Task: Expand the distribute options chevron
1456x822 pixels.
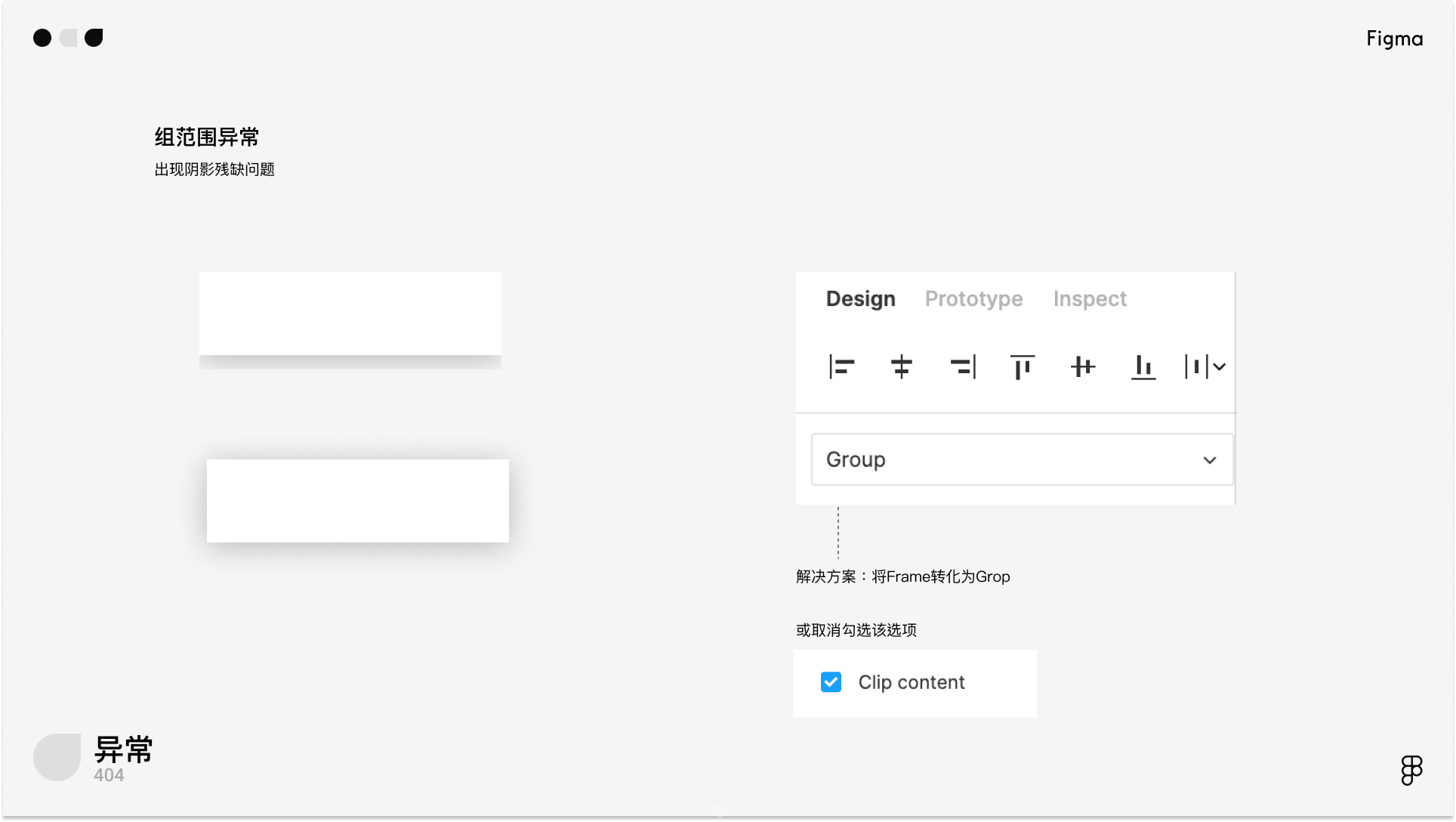Action: pyautogui.click(x=1220, y=367)
